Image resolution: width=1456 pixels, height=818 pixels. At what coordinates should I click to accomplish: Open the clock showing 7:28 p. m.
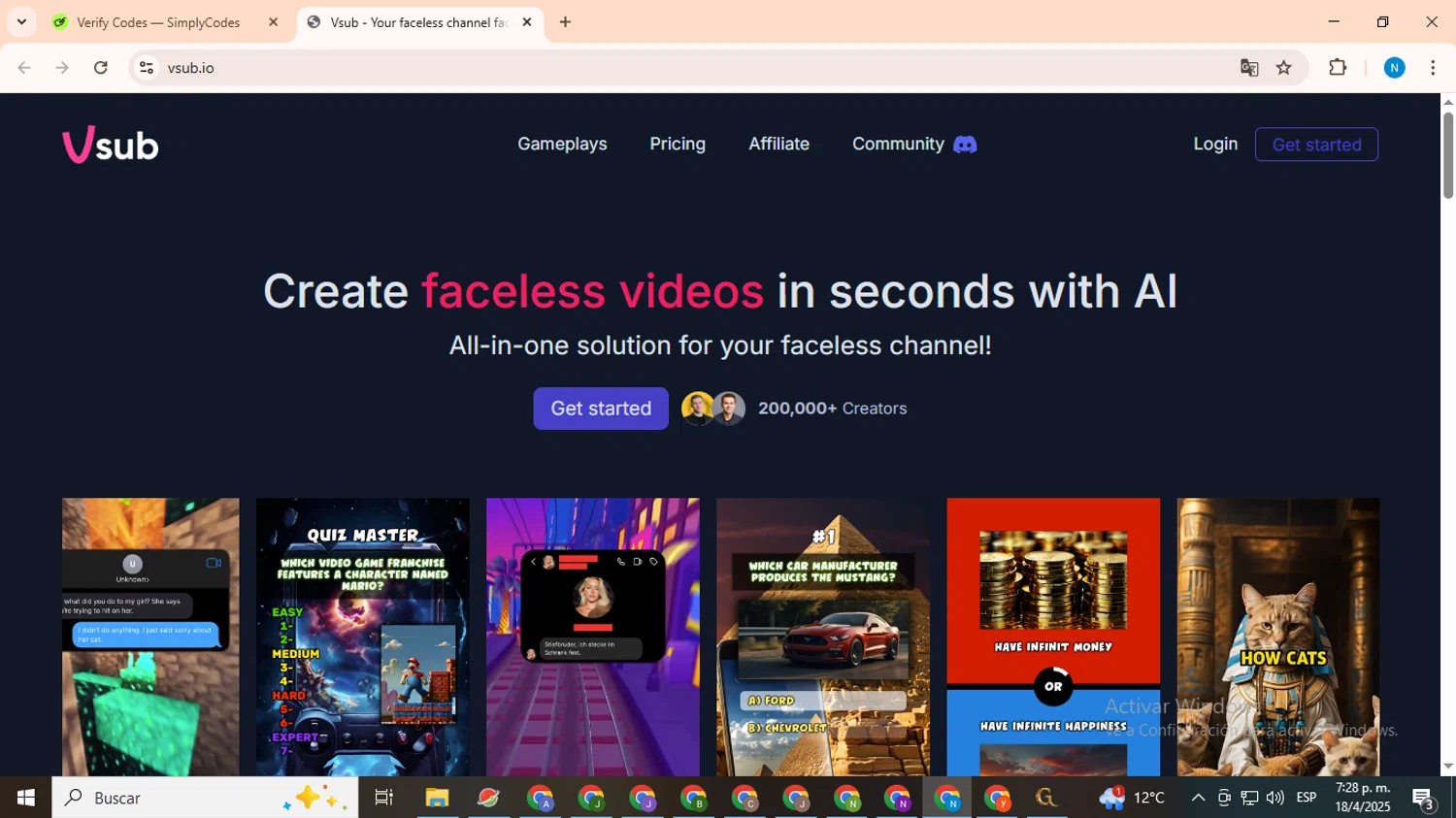coord(1363,798)
